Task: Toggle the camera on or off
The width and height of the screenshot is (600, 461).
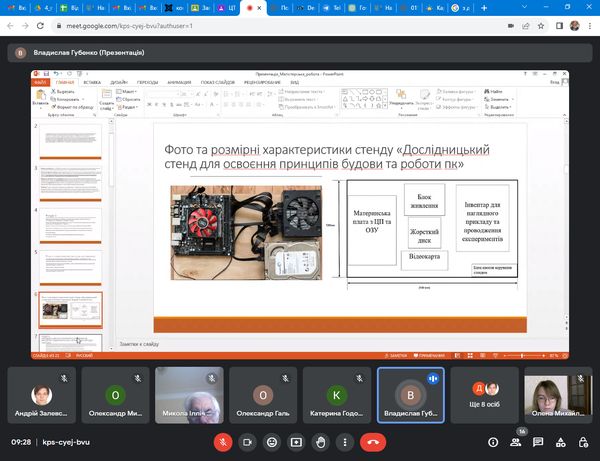Action: (x=247, y=440)
